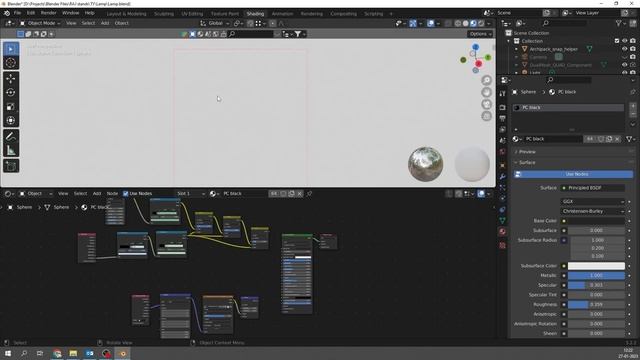The width and height of the screenshot is (640, 360).
Task: Switch to wireframe viewport shading
Action: (x=458, y=23)
